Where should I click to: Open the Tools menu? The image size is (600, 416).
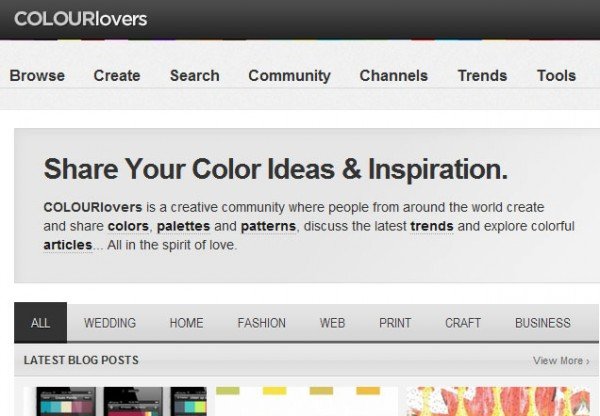(x=556, y=75)
